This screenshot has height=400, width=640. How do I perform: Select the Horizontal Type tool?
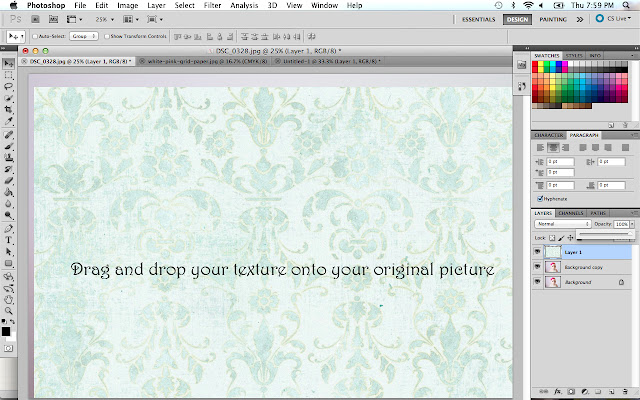click(x=8, y=240)
